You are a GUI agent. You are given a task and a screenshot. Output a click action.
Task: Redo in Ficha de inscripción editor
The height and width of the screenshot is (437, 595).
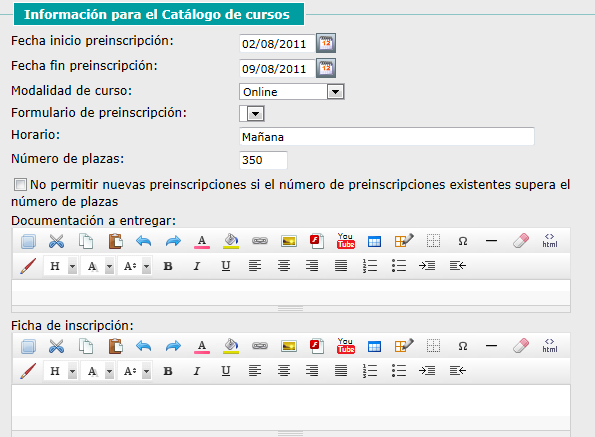point(173,346)
